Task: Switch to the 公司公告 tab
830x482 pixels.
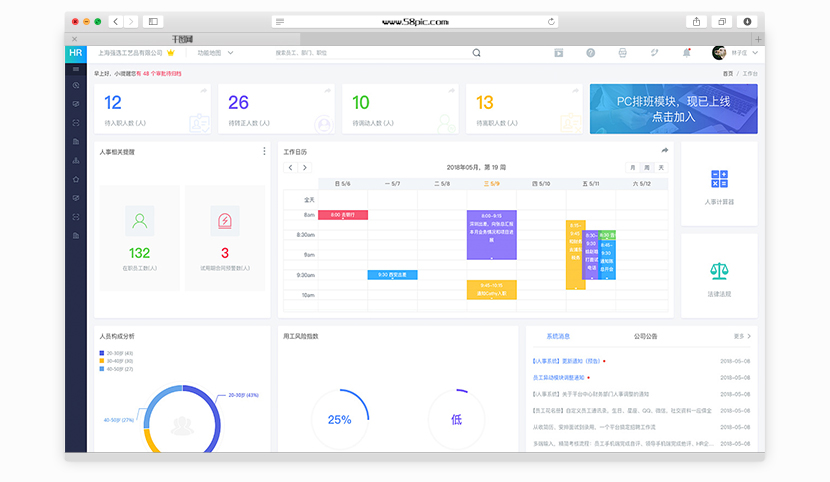Action: point(646,336)
